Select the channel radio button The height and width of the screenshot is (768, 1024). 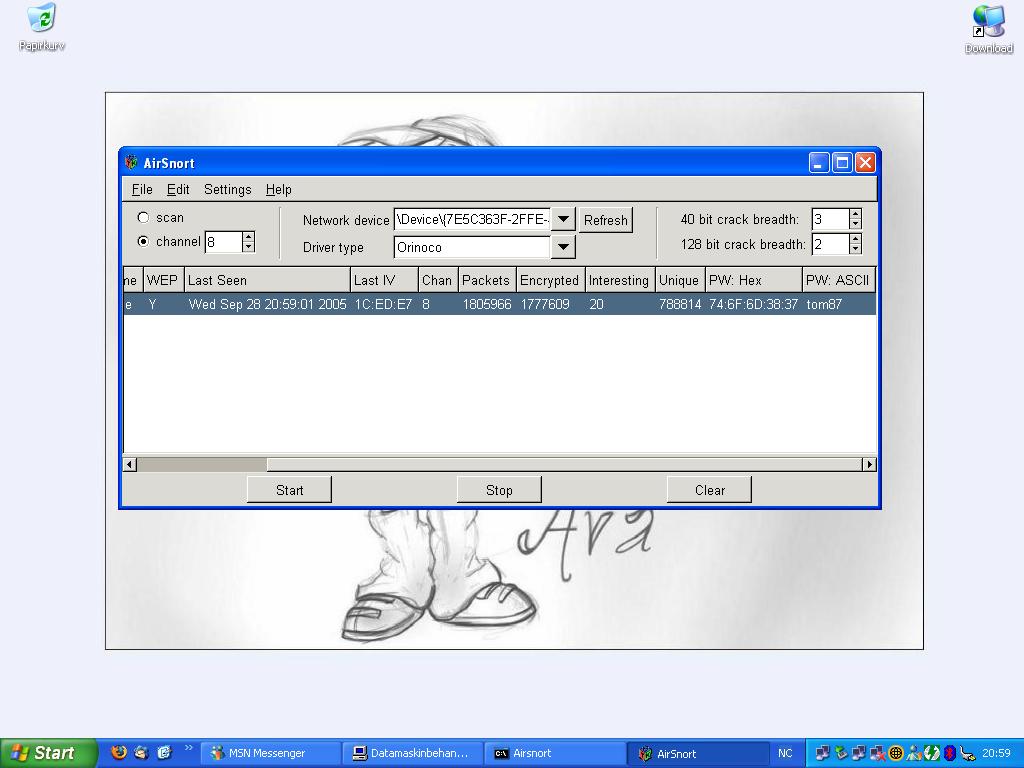(x=143, y=242)
